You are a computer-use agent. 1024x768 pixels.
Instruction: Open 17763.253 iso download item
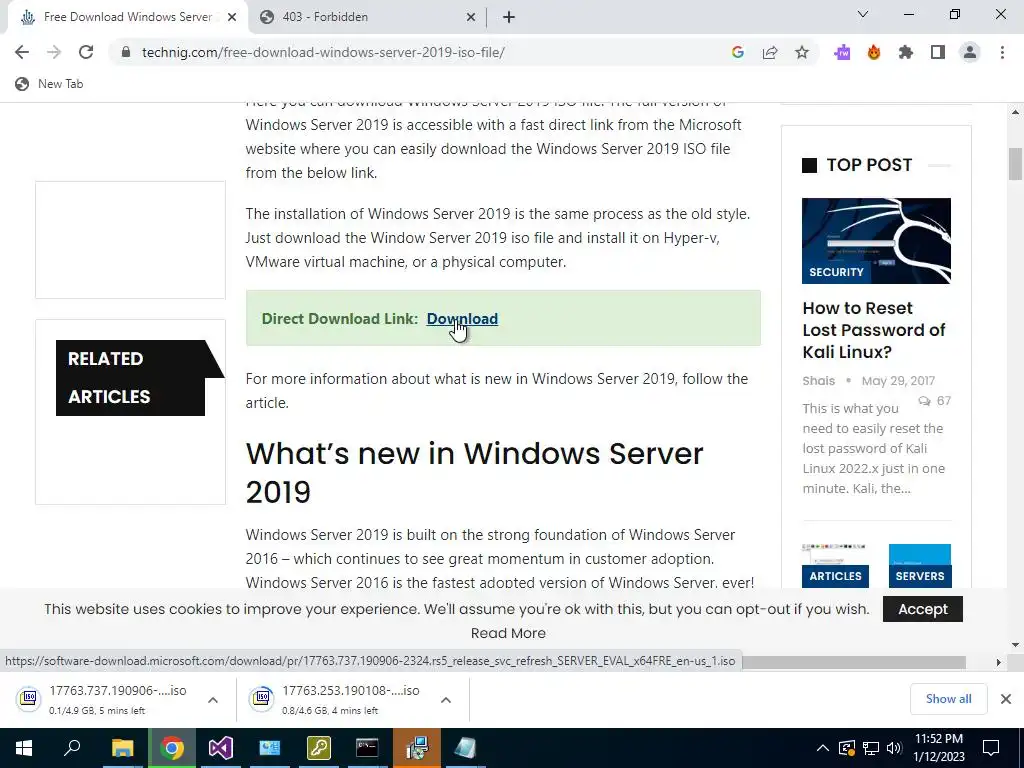tap(338, 699)
